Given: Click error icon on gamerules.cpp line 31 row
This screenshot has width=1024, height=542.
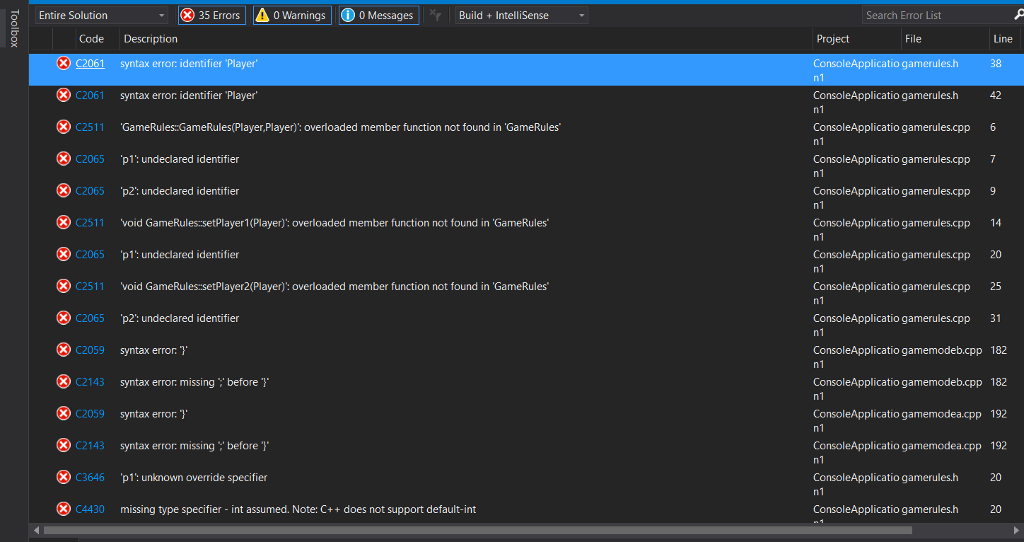Looking at the screenshot, I should point(63,319).
